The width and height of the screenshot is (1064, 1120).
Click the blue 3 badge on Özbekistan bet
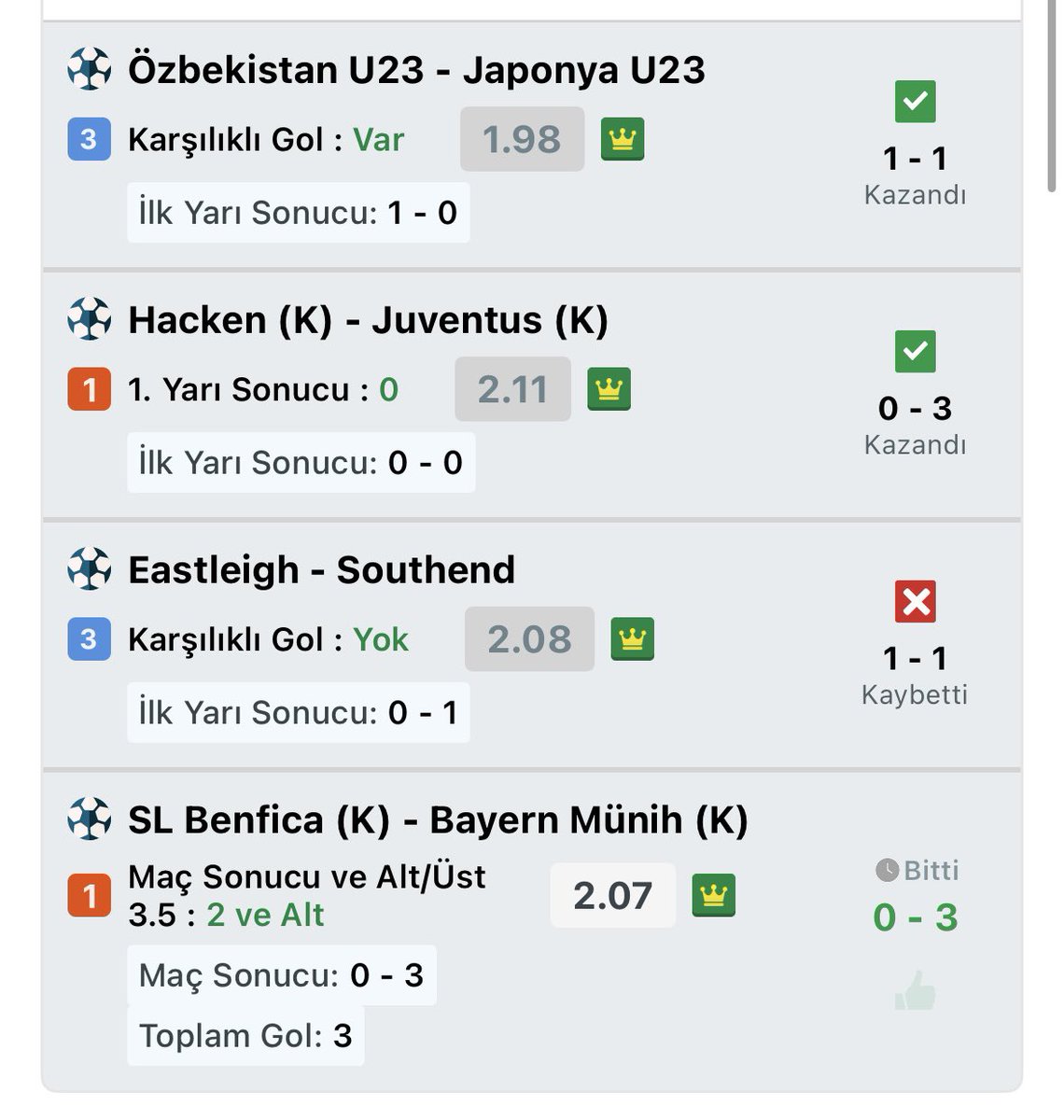[x=90, y=139]
